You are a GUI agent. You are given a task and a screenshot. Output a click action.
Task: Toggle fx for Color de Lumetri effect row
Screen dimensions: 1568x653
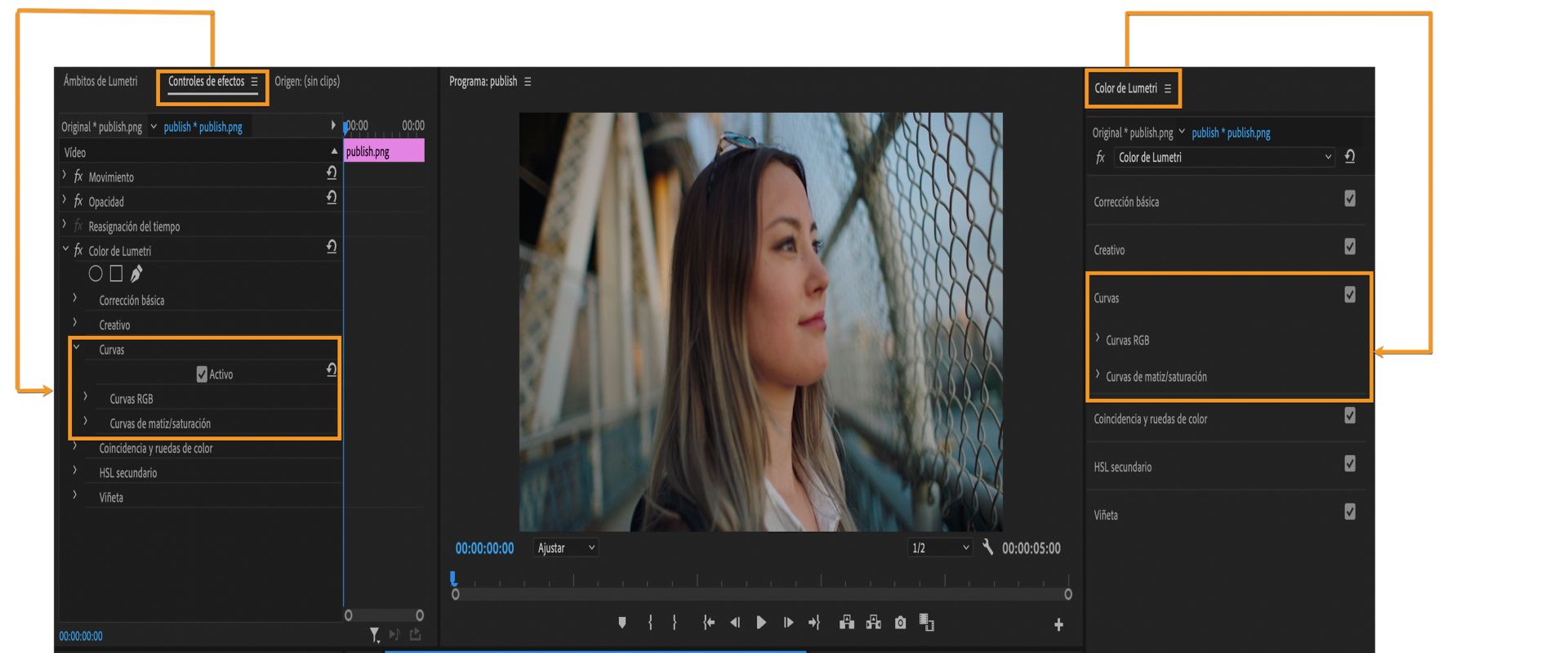click(78, 250)
